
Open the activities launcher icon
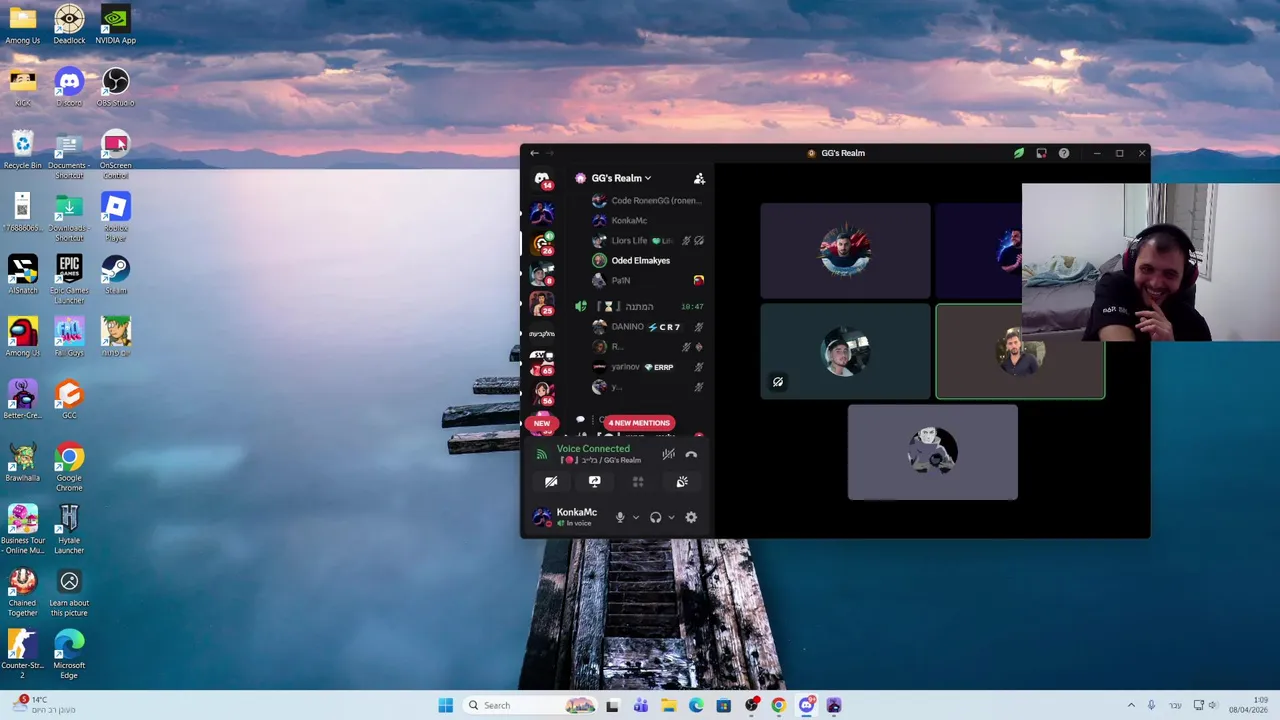[x=638, y=482]
